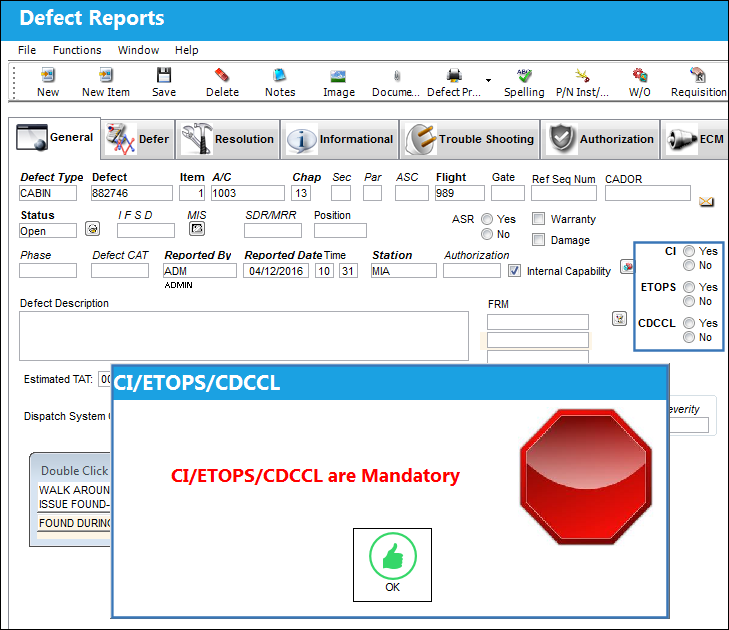Click the Chap field showing 13
The image size is (729, 630).
pyautogui.click(x=301, y=193)
